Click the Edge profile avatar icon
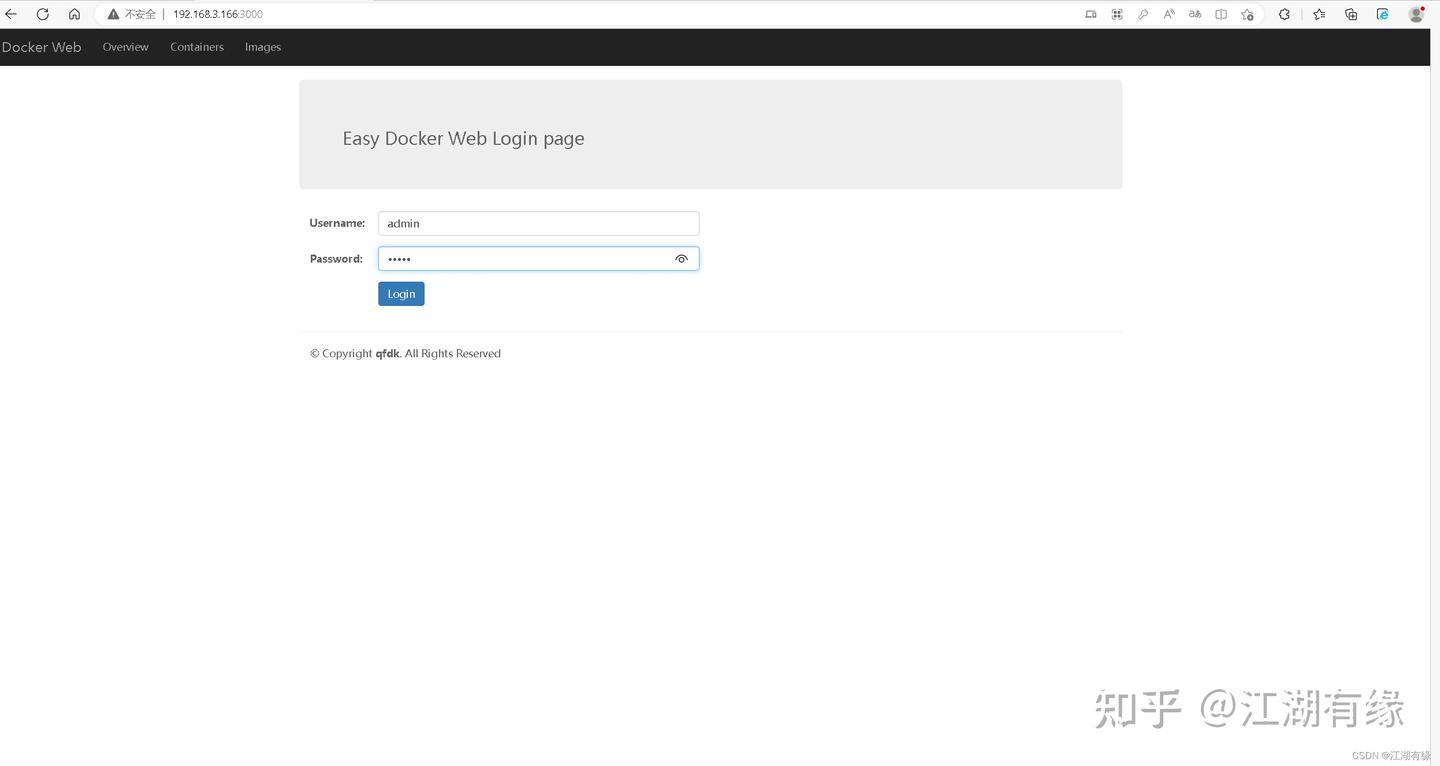 tap(1415, 14)
